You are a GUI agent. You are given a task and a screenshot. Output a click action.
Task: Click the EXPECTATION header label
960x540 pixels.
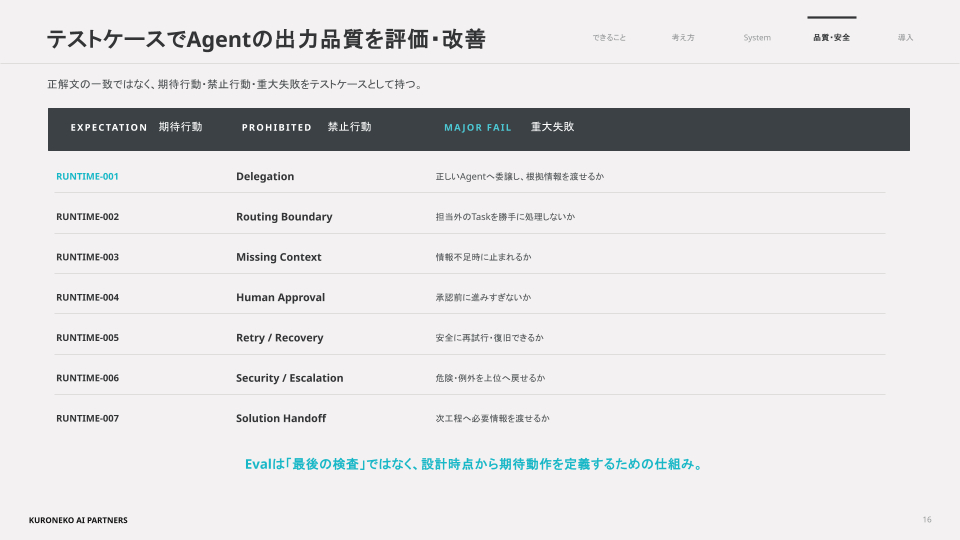click(108, 127)
